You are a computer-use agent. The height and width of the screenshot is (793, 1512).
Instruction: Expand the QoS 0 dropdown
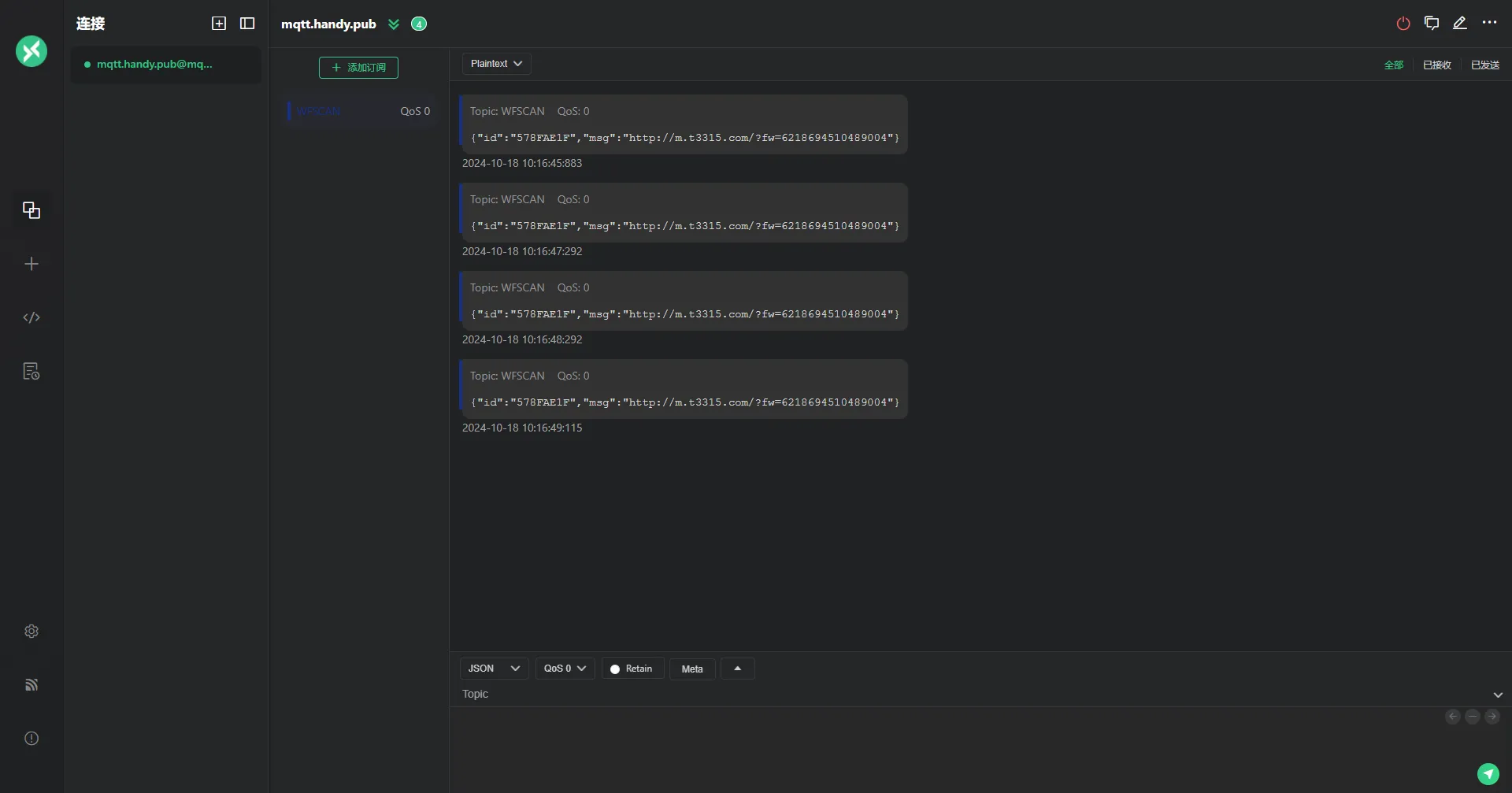pyautogui.click(x=565, y=669)
